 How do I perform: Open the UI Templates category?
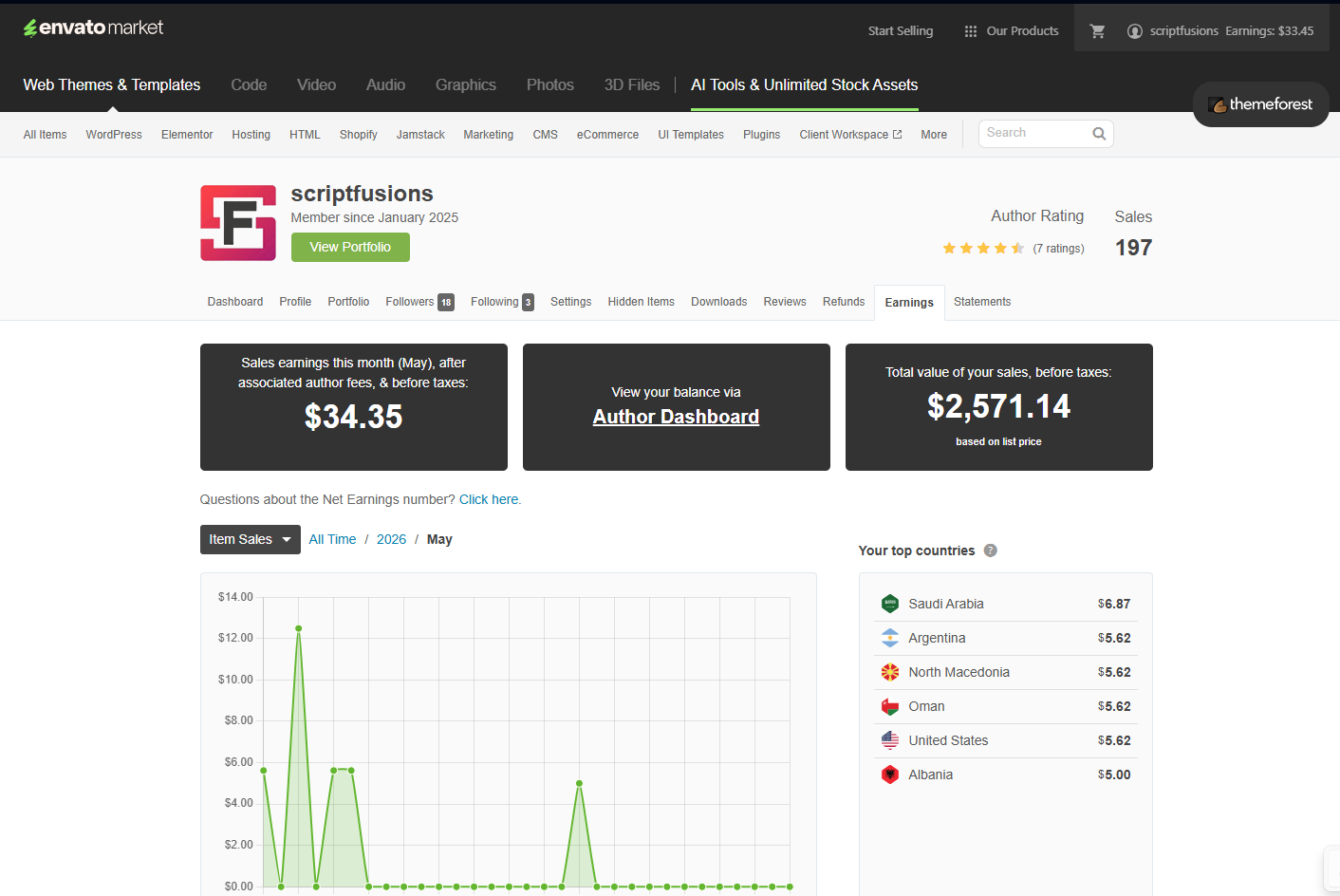pos(691,135)
